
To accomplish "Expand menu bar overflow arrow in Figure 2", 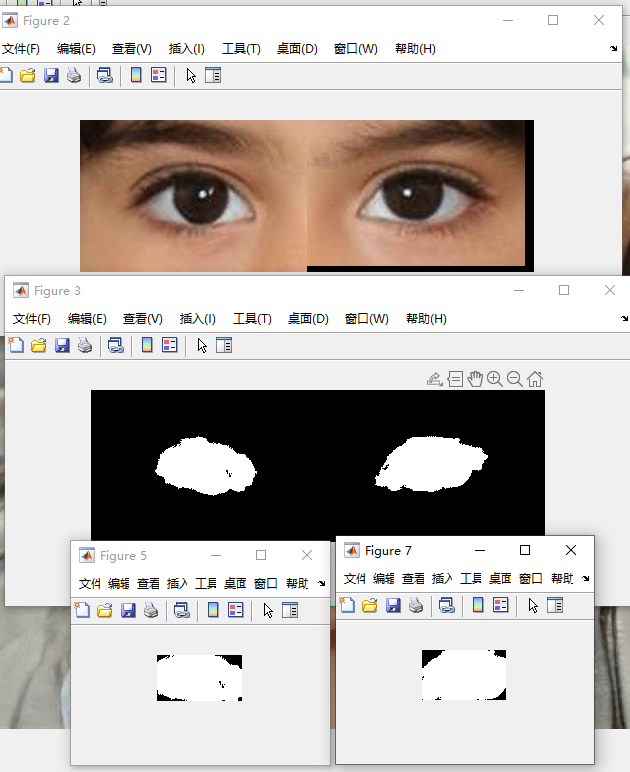I will click(613, 48).
